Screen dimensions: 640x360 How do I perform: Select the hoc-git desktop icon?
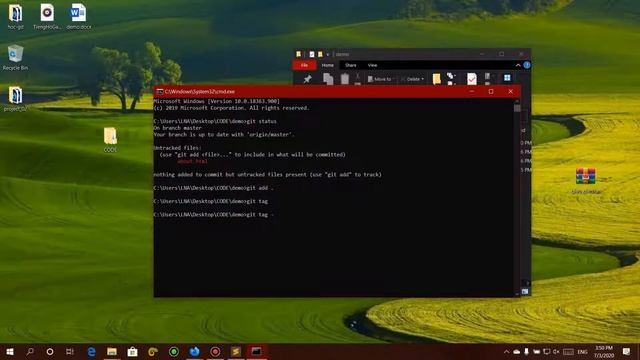point(16,17)
